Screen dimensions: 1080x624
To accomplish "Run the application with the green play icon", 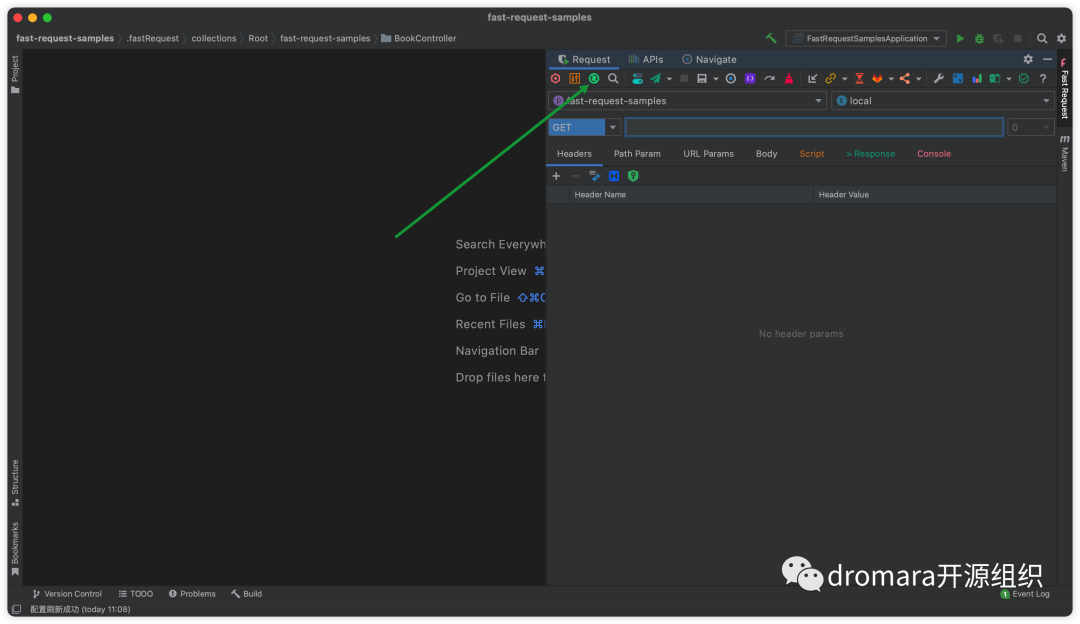I will [x=960, y=39].
